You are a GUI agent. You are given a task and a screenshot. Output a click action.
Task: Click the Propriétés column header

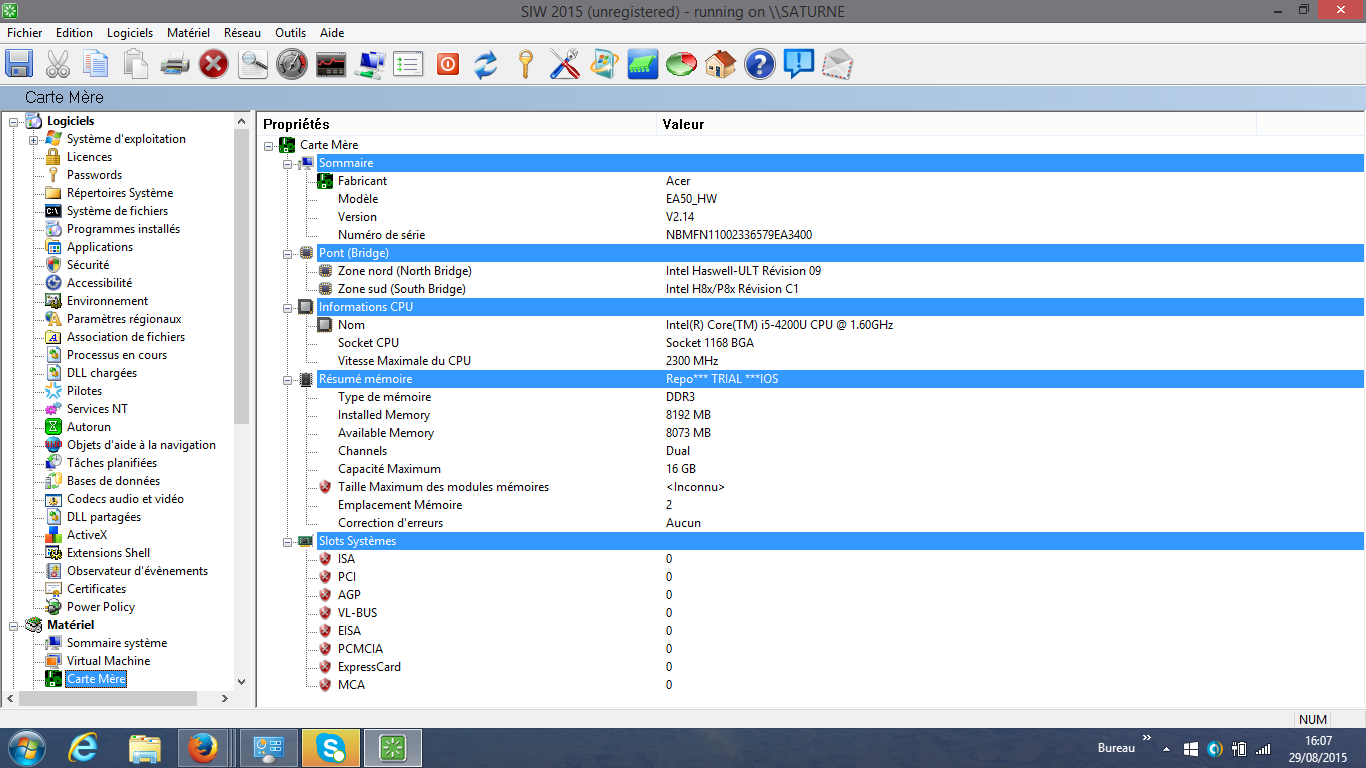tap(457, 124)
